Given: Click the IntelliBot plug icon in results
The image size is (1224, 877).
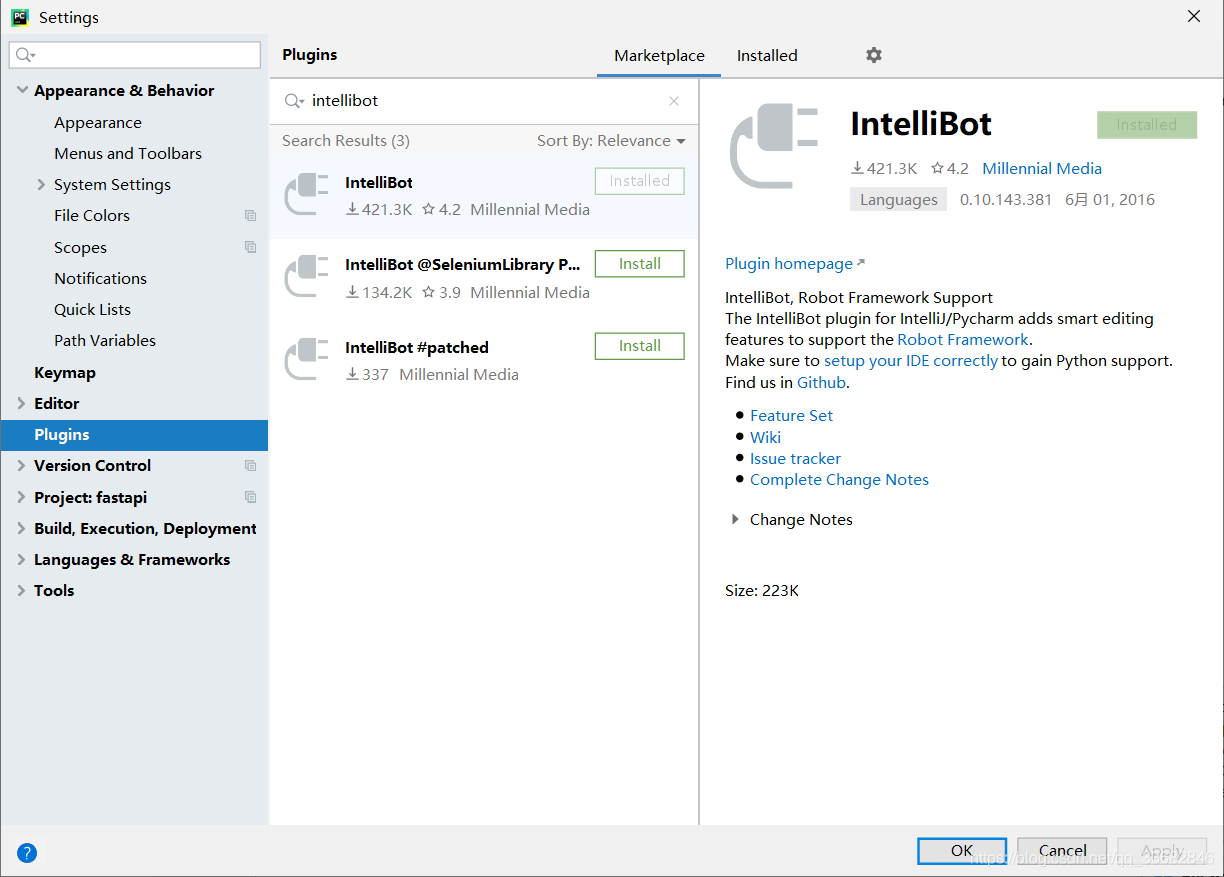Looking at the screenshot, I should click(x=307, y=194).
